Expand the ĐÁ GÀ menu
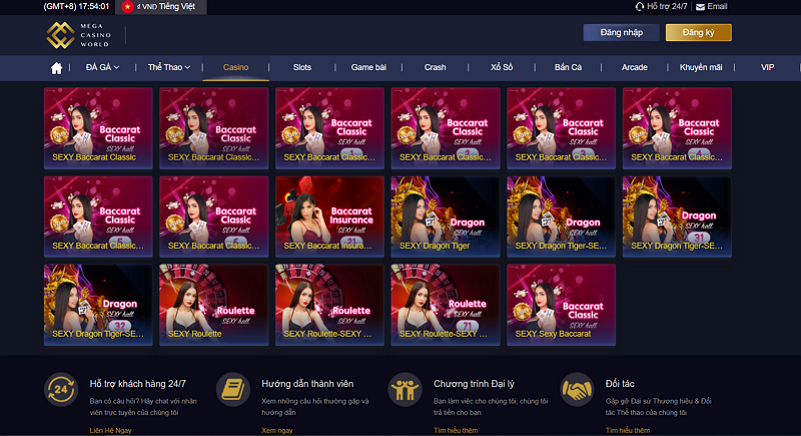Viewport: 801px width, 436px height. coord(103,67)
